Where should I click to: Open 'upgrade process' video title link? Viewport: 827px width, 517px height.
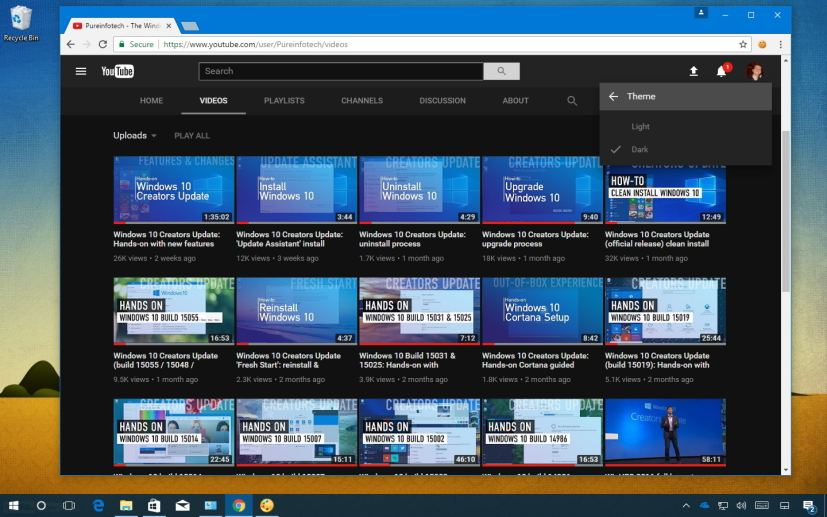tap(535, 239)
